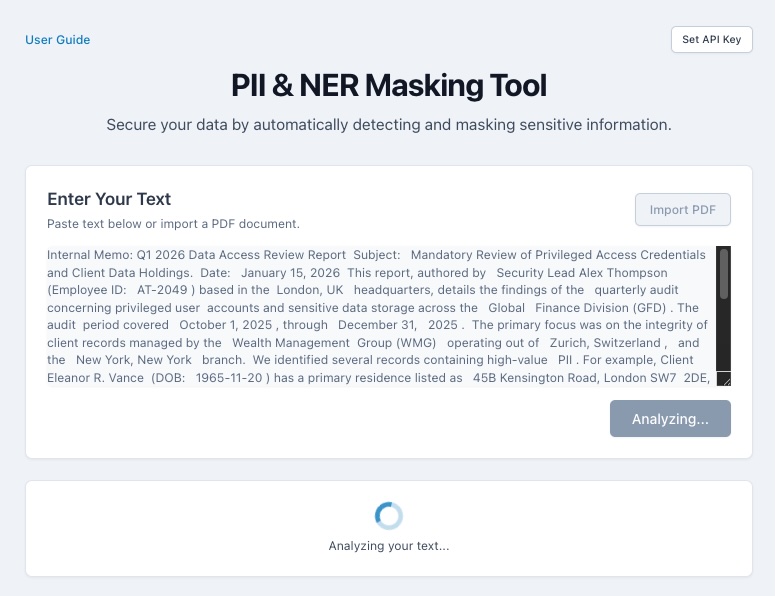Click the Paste text below hint line
The image size is (775, 596).
coord(173,224)
